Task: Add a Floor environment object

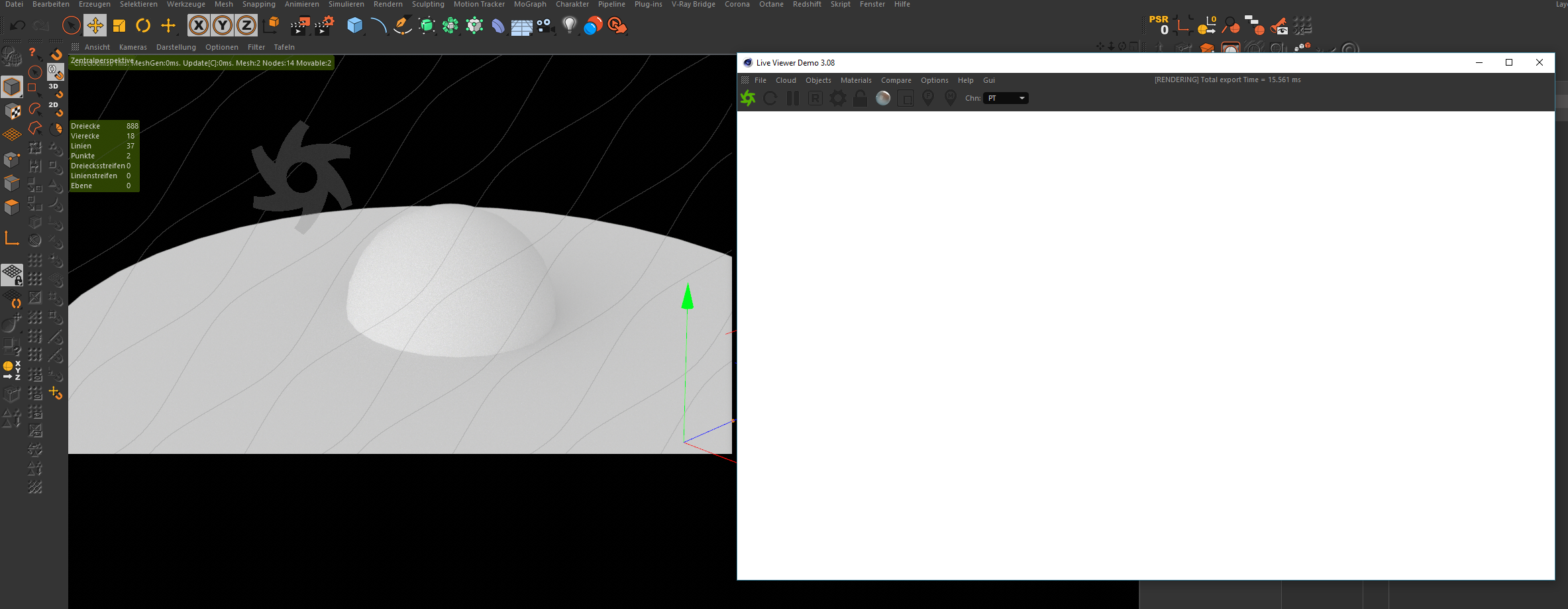Action: tap(521, 27)
